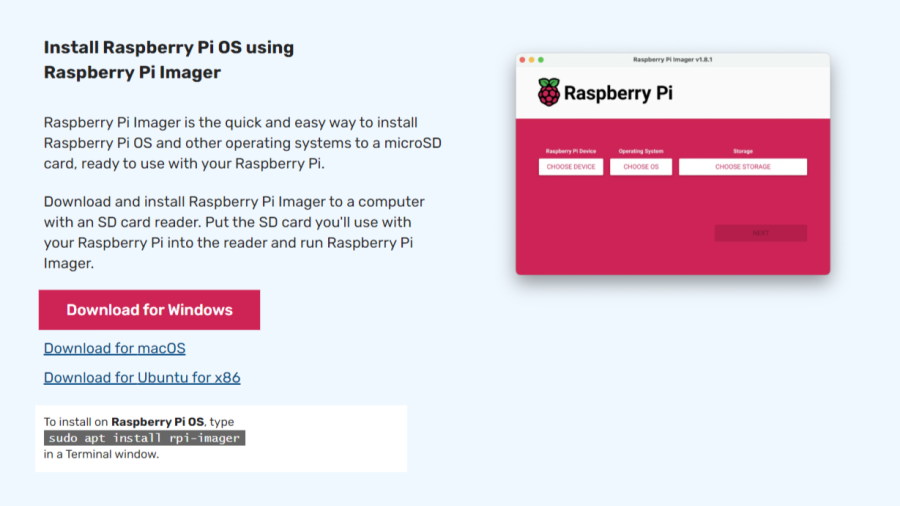The image size is (900, 506).
Task: Expand the CHOOSE STORAGE selector
Action: [742, 167]
